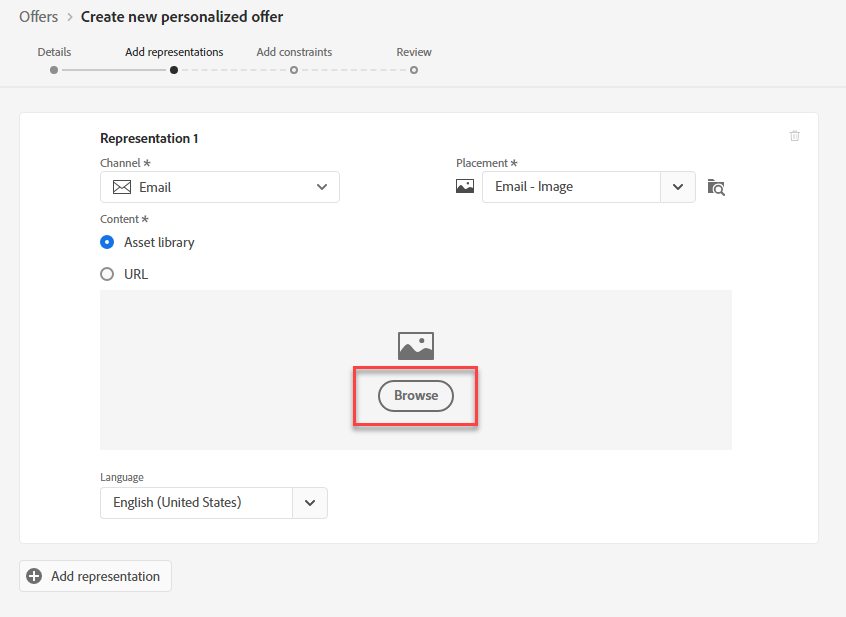Expand the Placement dropdown arrow
This screenshot has height=617, width=846.
pos(678,187)
